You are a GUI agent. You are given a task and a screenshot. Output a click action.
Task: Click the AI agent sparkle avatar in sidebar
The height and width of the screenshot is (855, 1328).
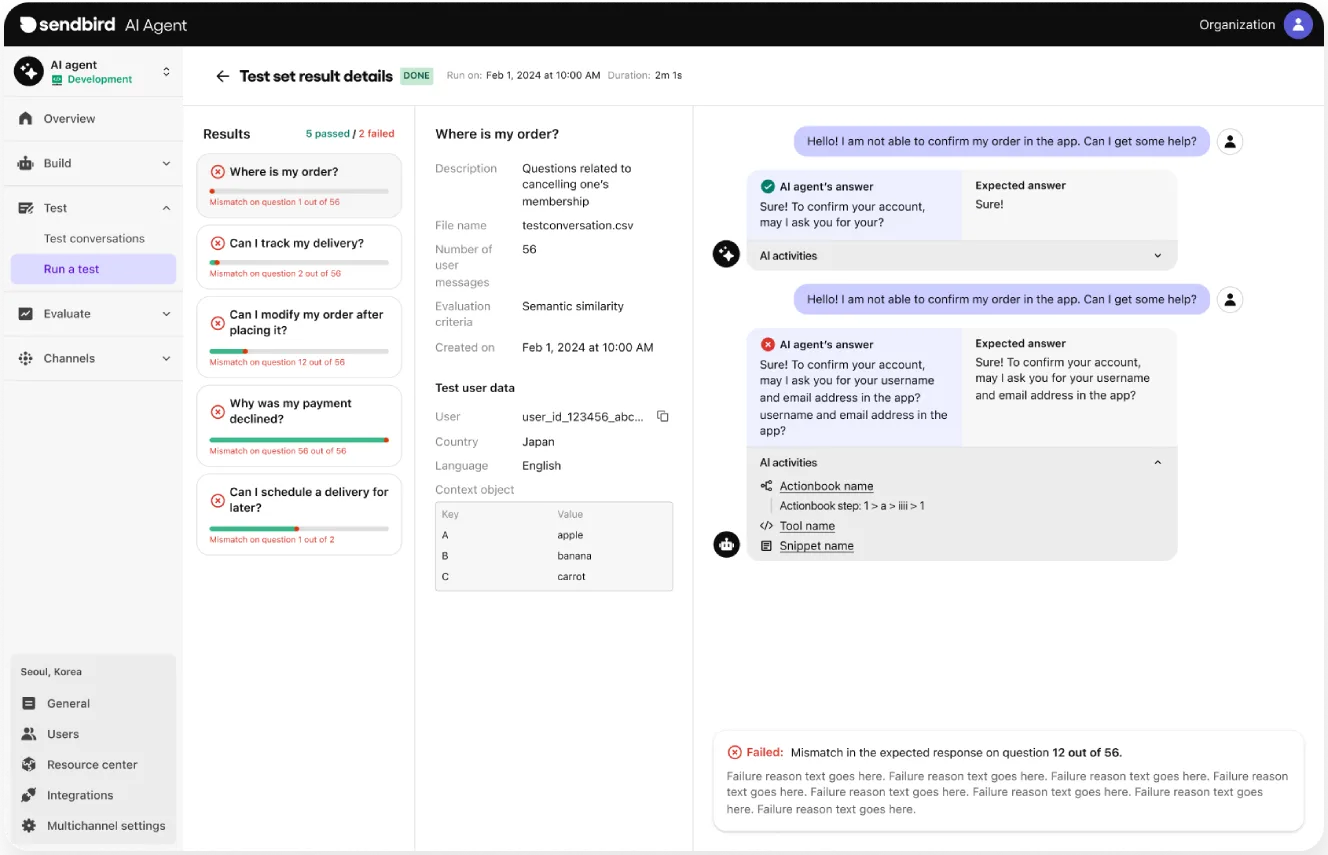28,71
